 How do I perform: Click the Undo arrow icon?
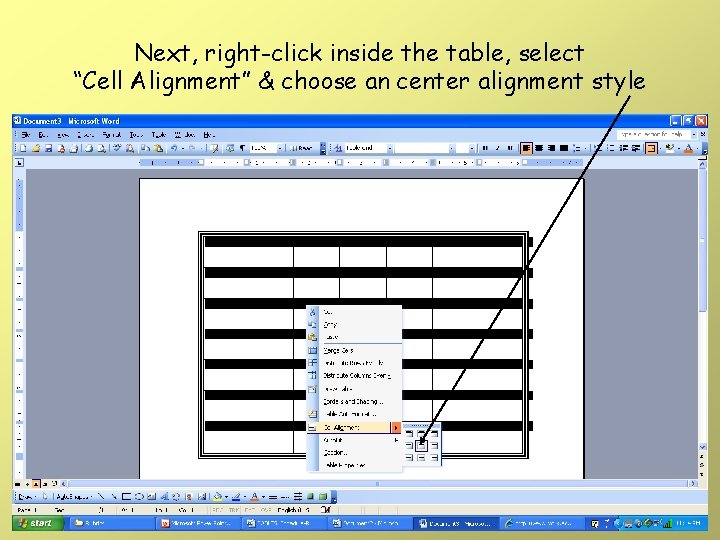(174, 148)
